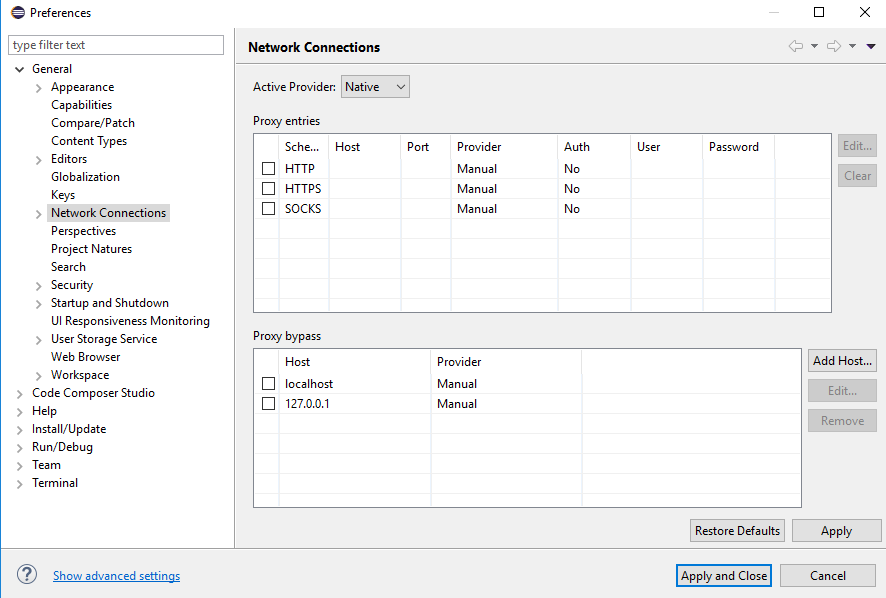Open the back history dropdown arrow
886x598 pixels.
pos(814,46)
